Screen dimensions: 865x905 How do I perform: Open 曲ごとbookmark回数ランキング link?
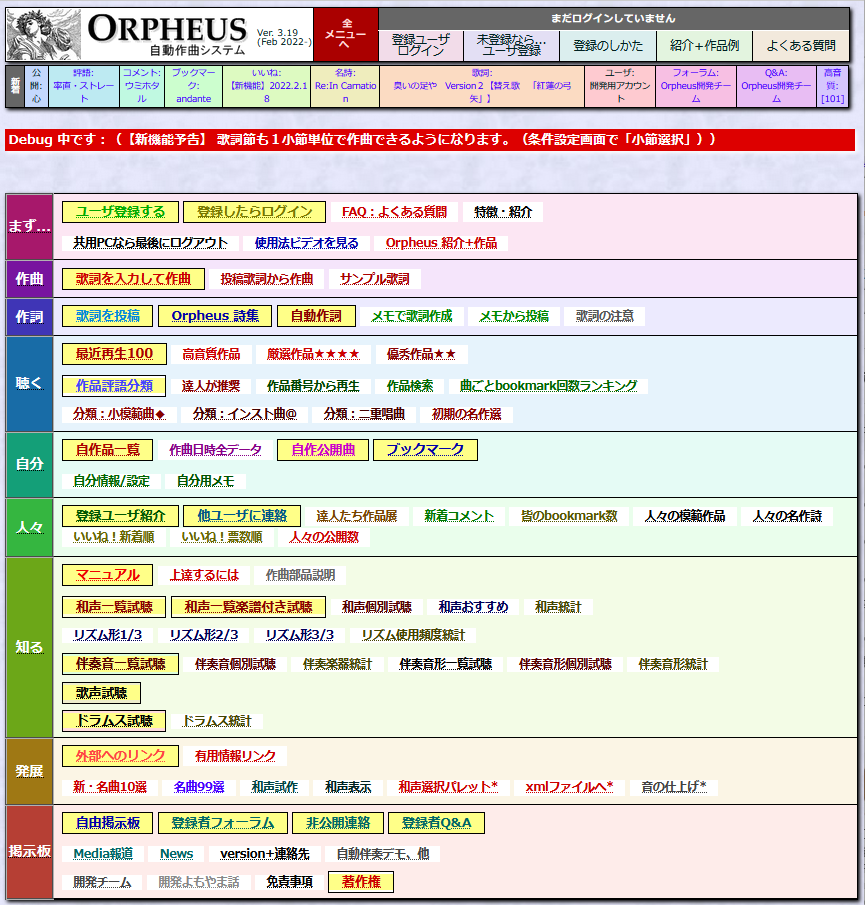coord(548,386)
